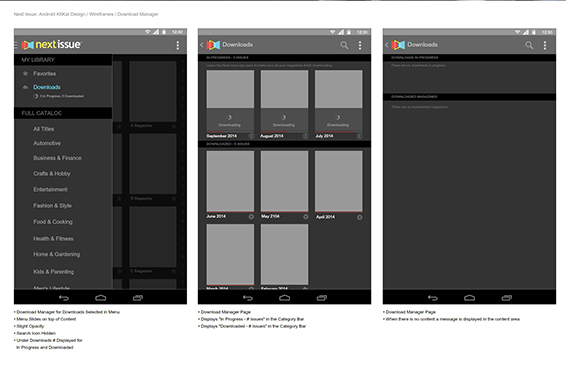Image resolution: width=566 pixels, height=375 pixels.
Task: Open the August 2014 issue cover thumbnail
Action: coord(284,89)
